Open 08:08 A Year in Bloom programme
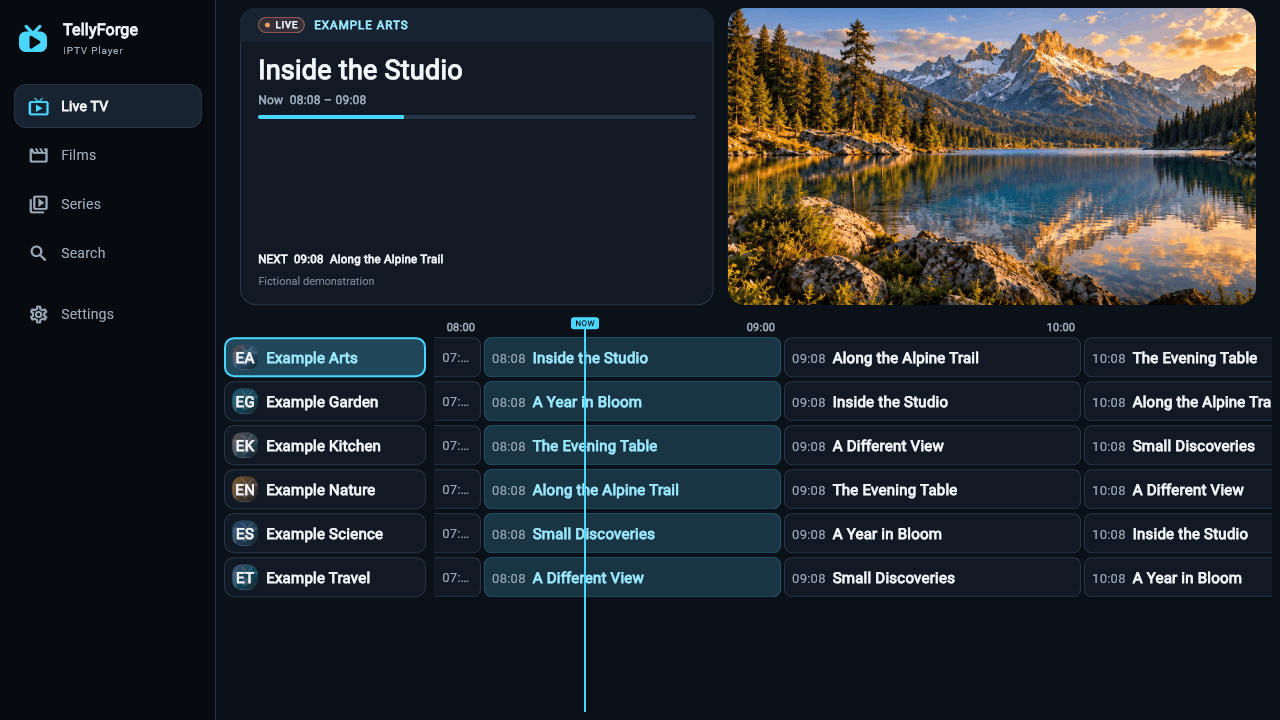 click(x=632, y=402)
